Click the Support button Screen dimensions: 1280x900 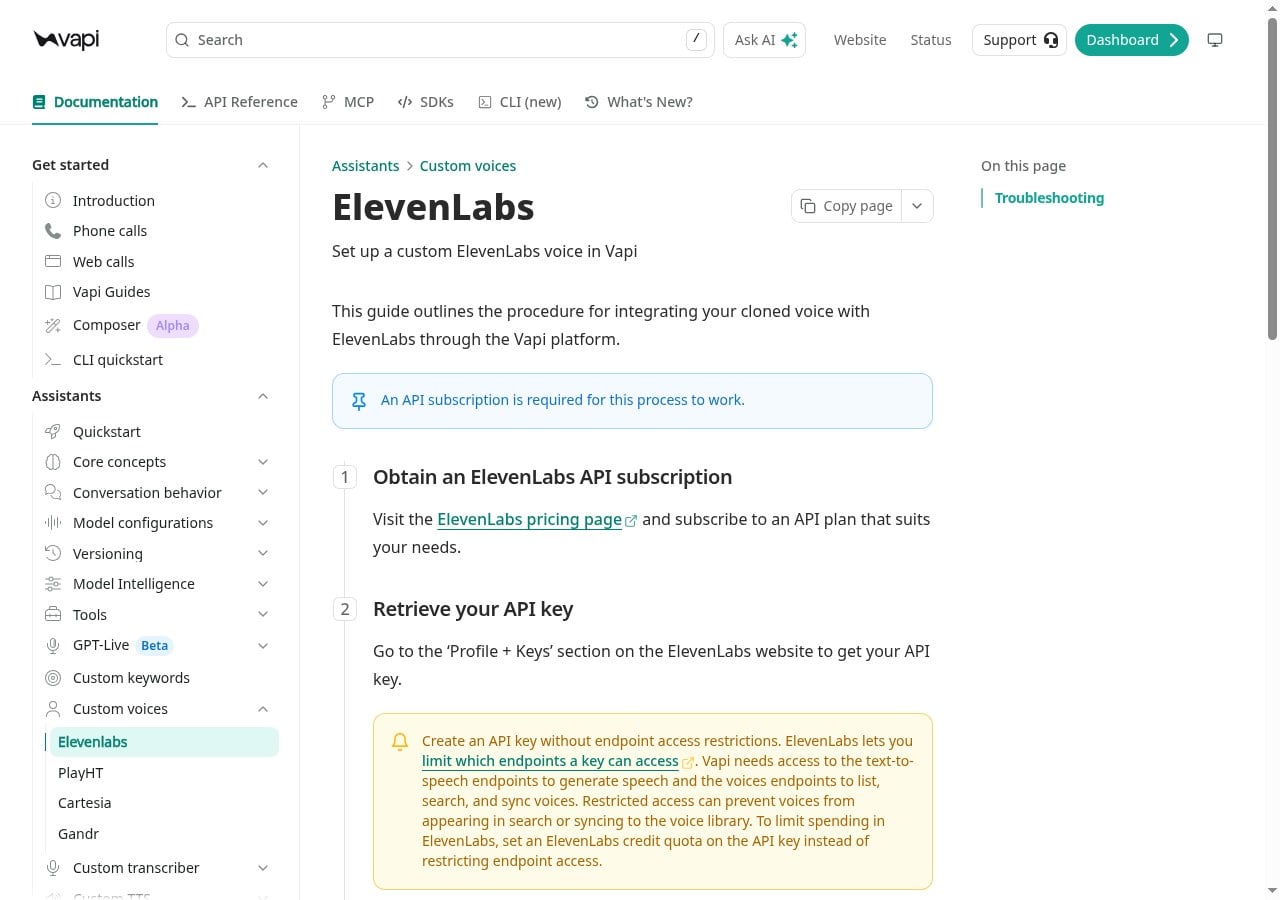[1020, 40]
